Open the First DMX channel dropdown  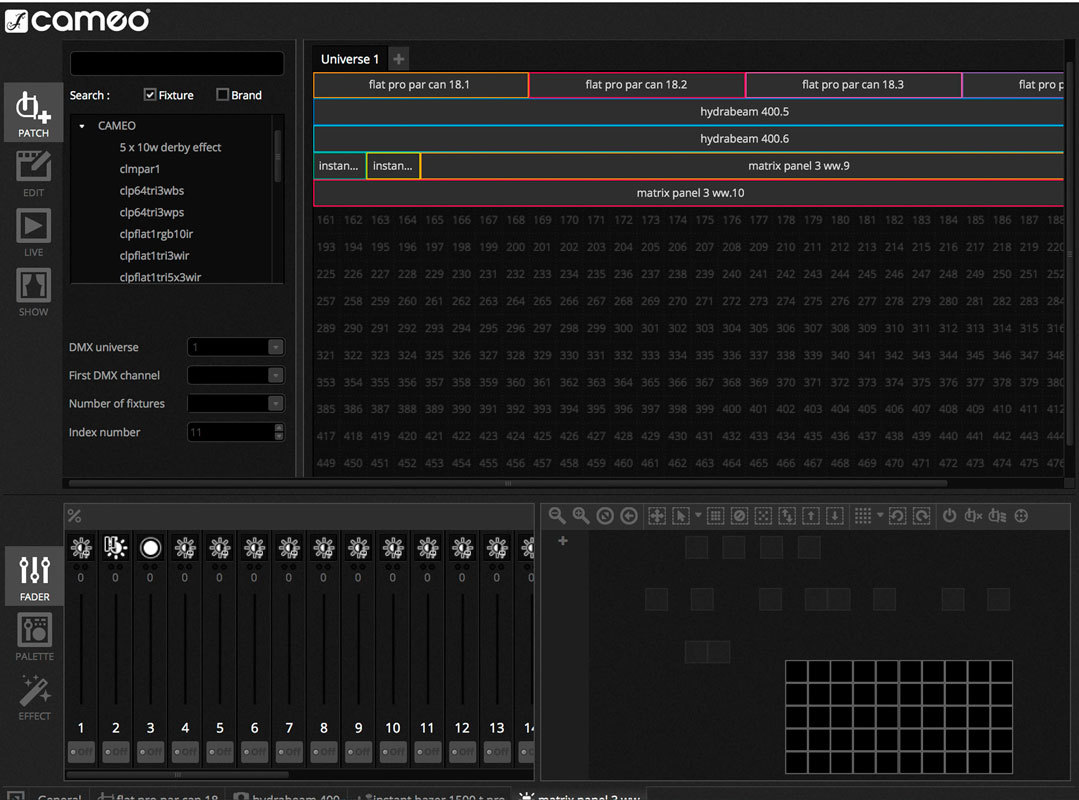coord(275,375)
